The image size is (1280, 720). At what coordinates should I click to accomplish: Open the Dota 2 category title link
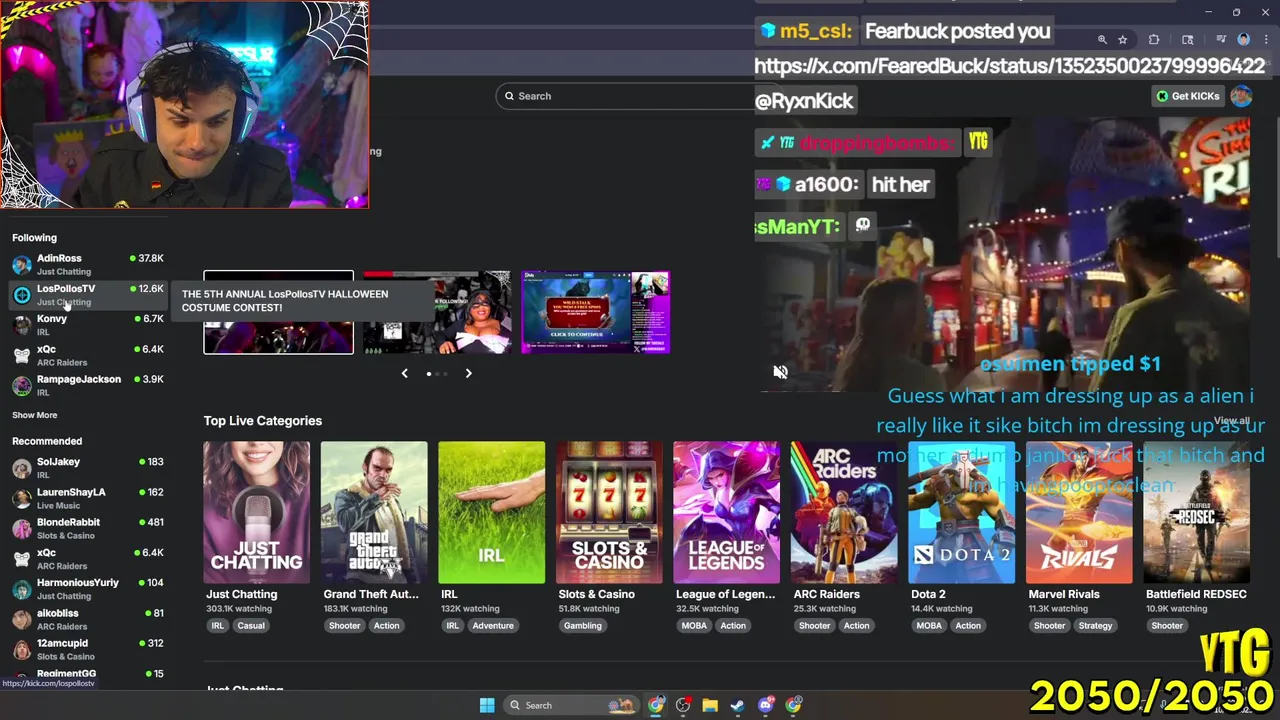coord(928,594)
